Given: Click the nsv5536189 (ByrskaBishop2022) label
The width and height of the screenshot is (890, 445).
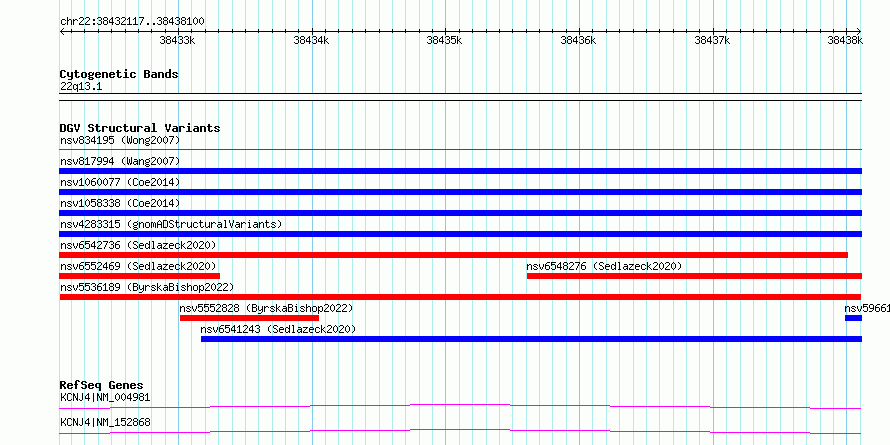Looking at the screenshot, I should (x=147, y=287).
